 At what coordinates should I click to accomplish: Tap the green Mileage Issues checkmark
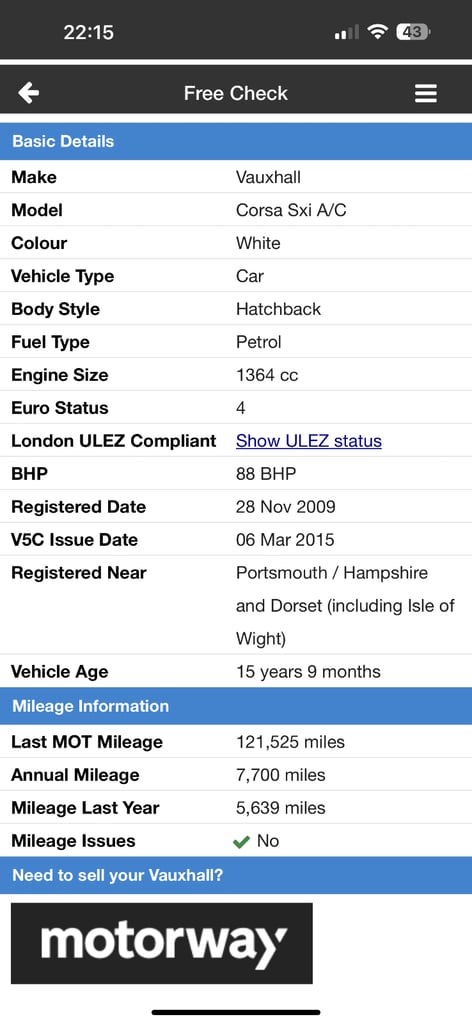(242, 842)
